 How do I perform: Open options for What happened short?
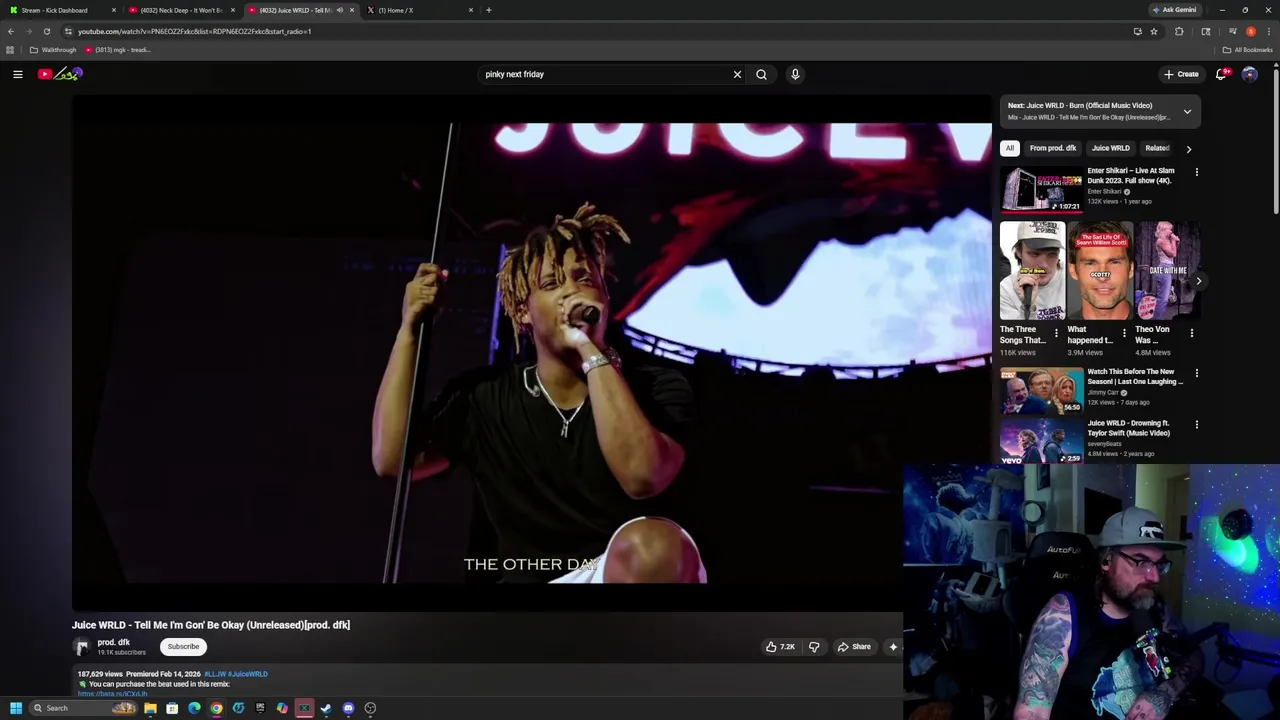(x=1123, y=333)
